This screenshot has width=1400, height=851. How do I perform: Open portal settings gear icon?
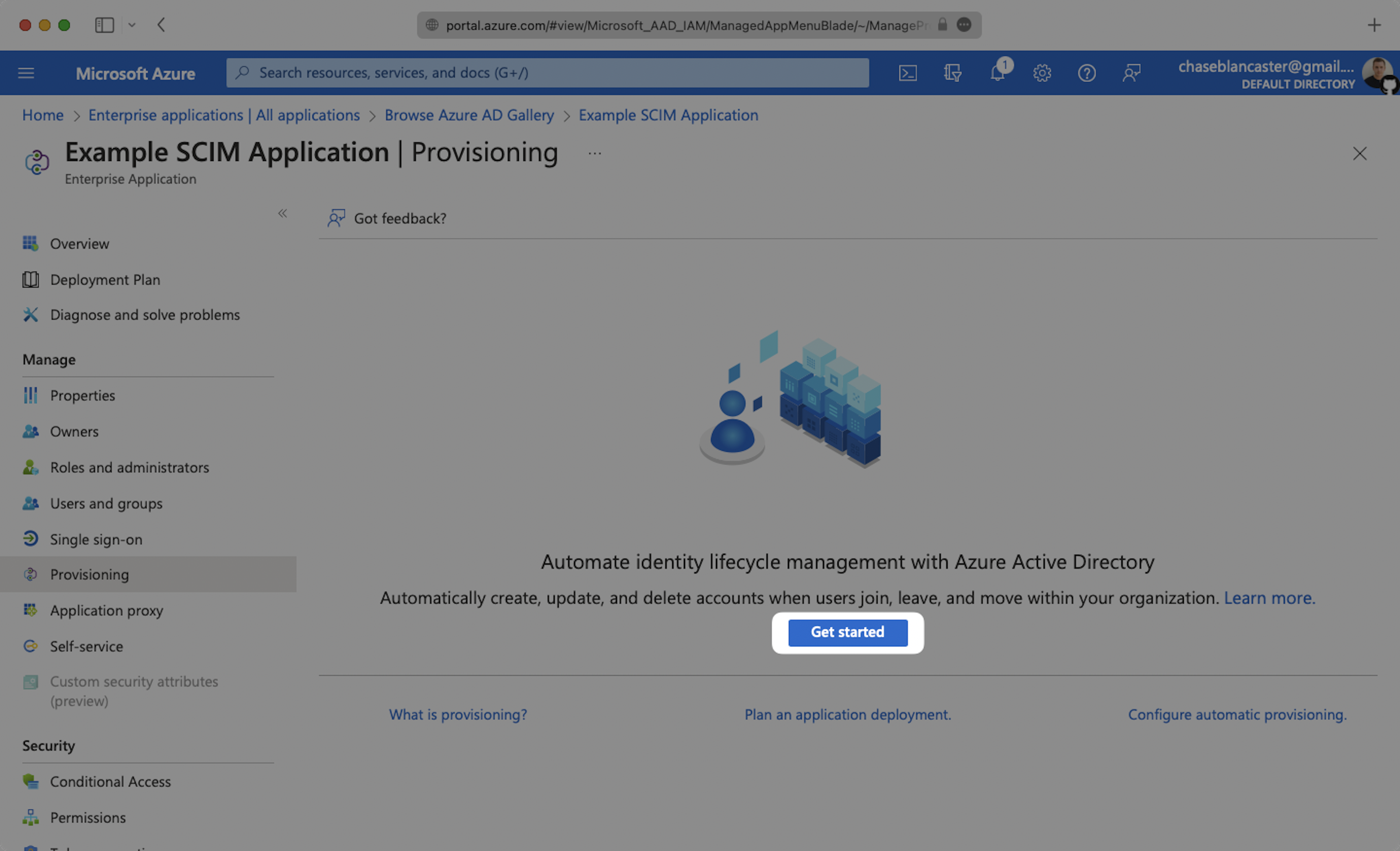click(1042, 73)
